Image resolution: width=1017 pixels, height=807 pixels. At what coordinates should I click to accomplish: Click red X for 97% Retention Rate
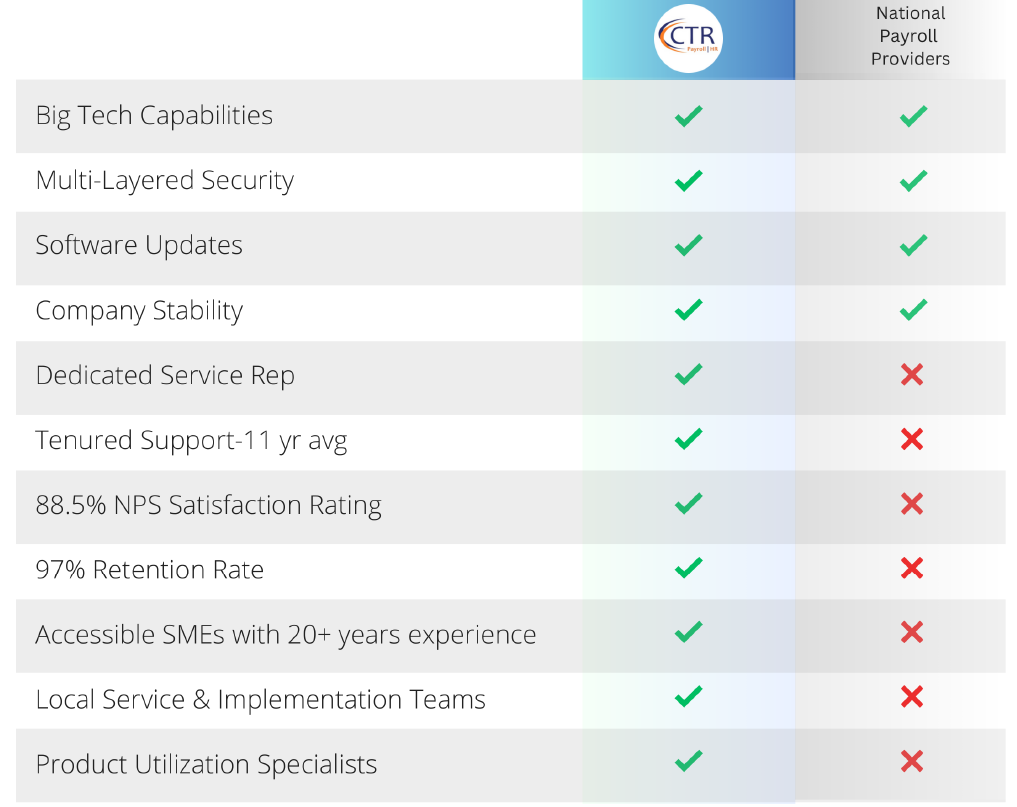tap(912, 568)
